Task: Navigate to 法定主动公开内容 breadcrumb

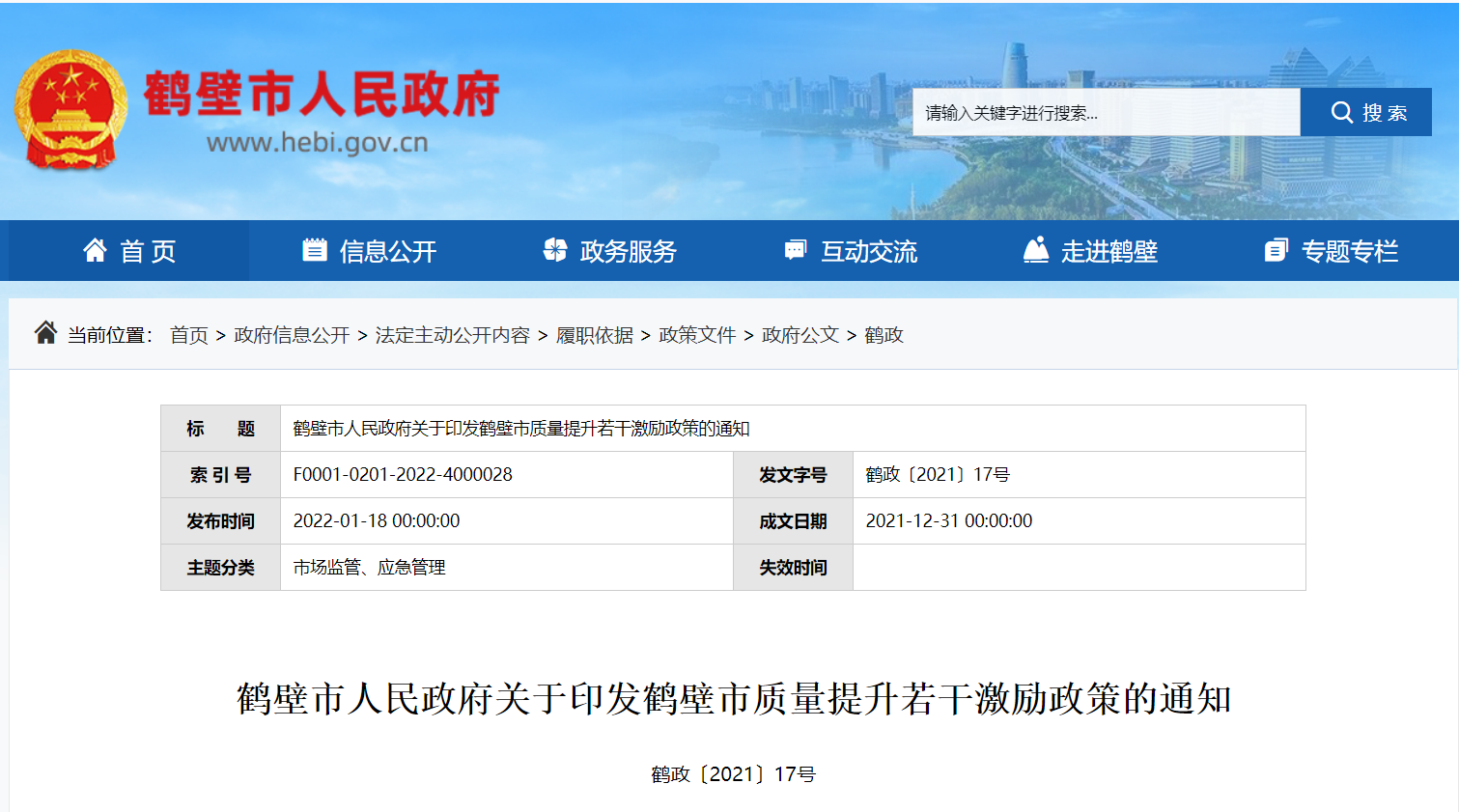Action: coord(452,335)
